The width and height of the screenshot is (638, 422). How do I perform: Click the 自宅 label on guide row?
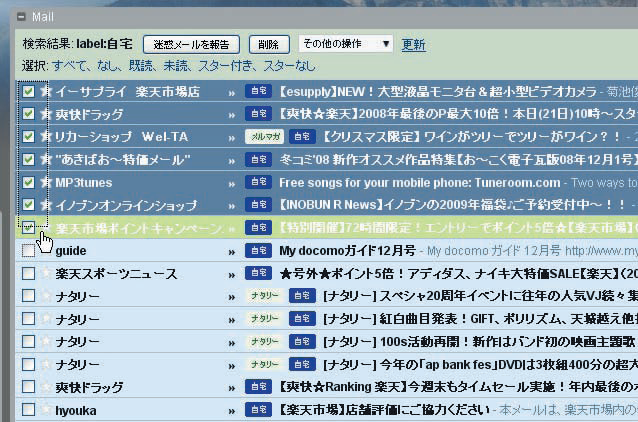[x=258, y=250]
